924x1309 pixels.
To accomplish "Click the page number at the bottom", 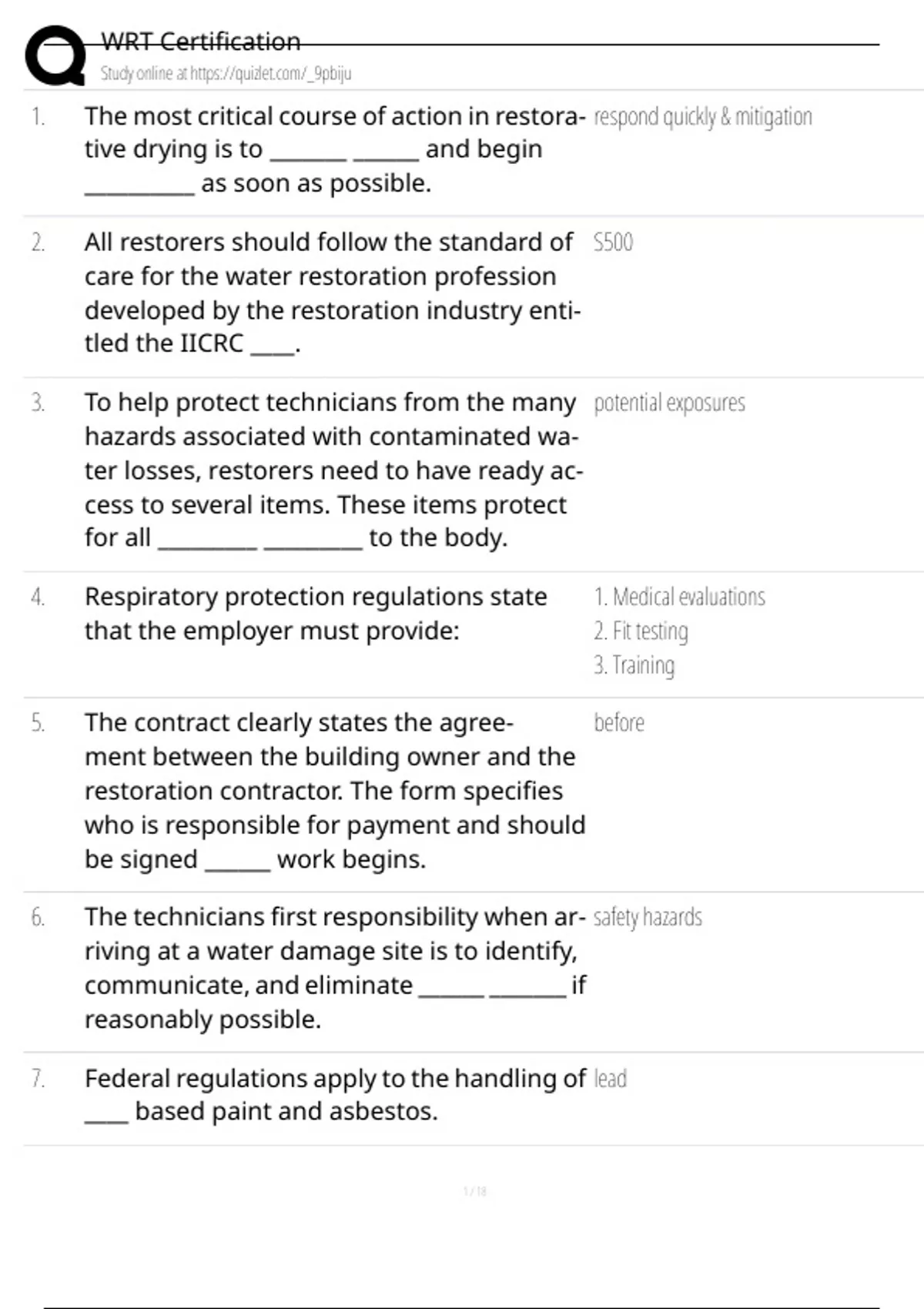I will tap(475, 1191).
